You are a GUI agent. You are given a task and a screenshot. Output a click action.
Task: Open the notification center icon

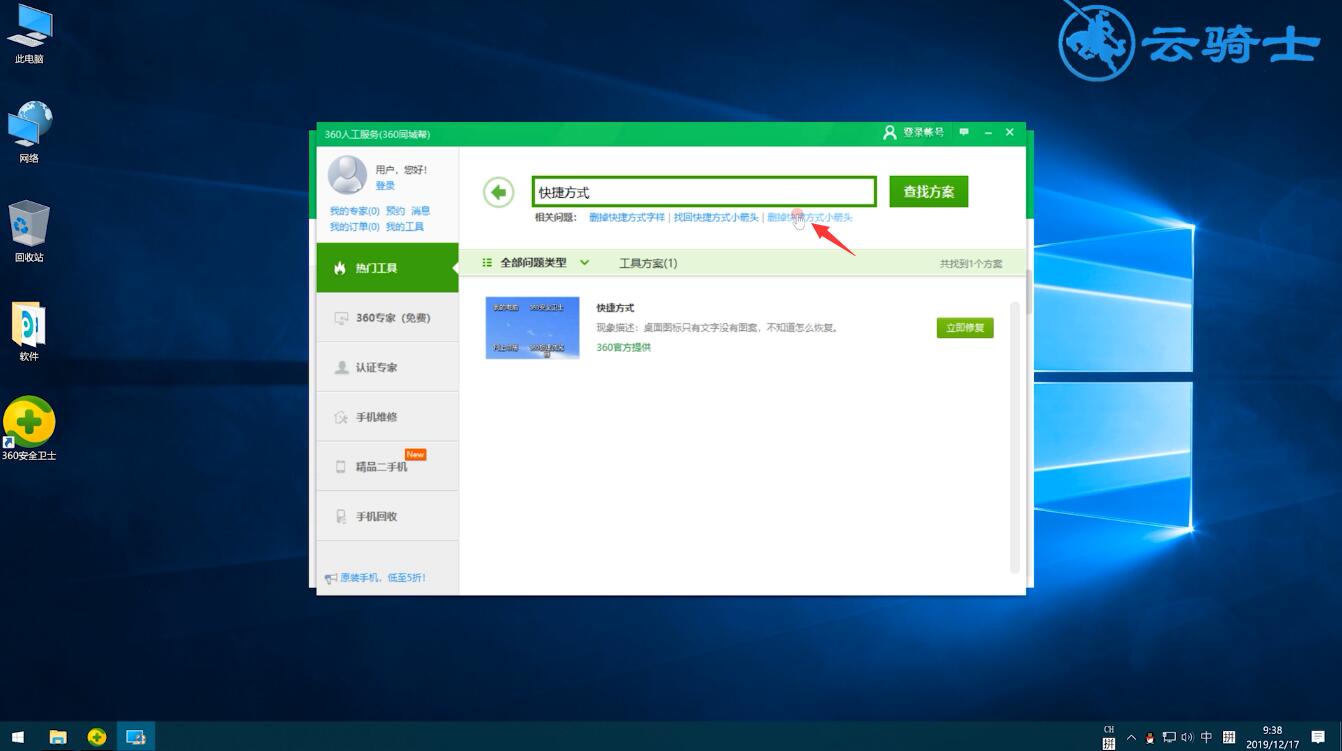pos(1317,737)
